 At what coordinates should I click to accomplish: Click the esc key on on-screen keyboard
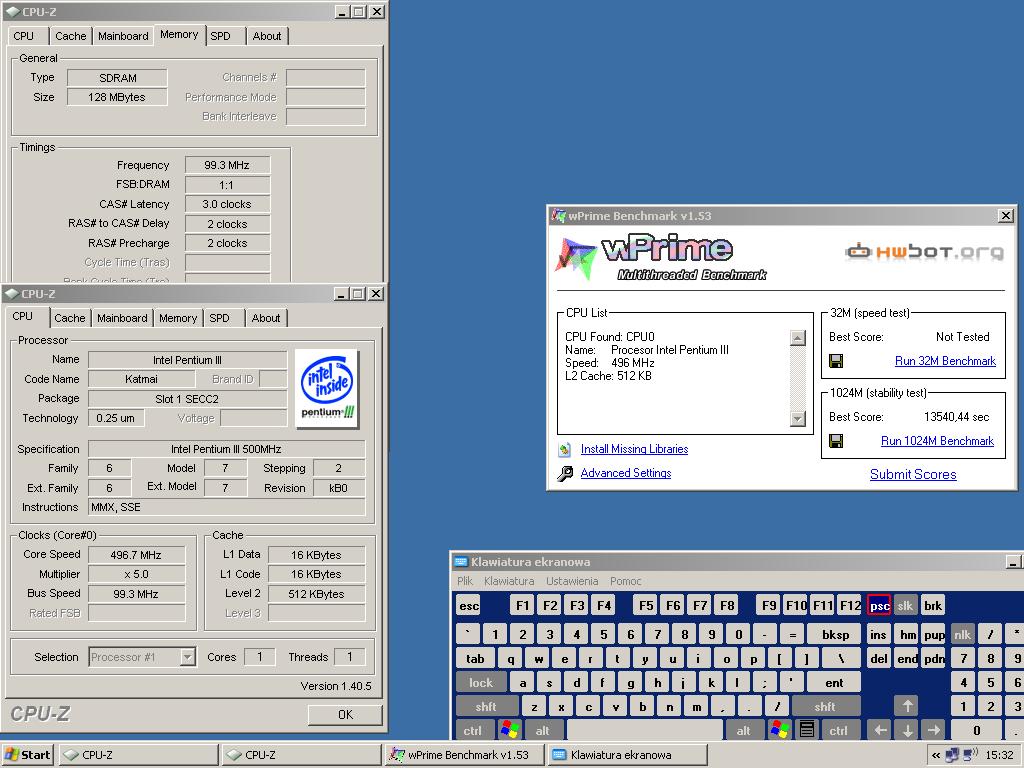pyautogui.click(x=469, y=605)
